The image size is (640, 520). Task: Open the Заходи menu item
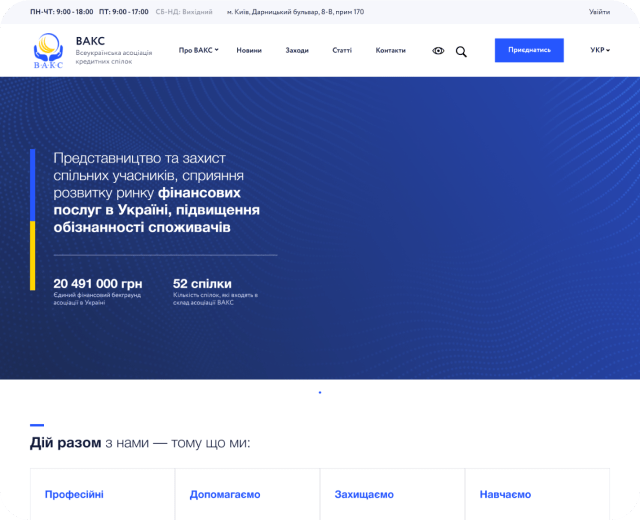297,50
